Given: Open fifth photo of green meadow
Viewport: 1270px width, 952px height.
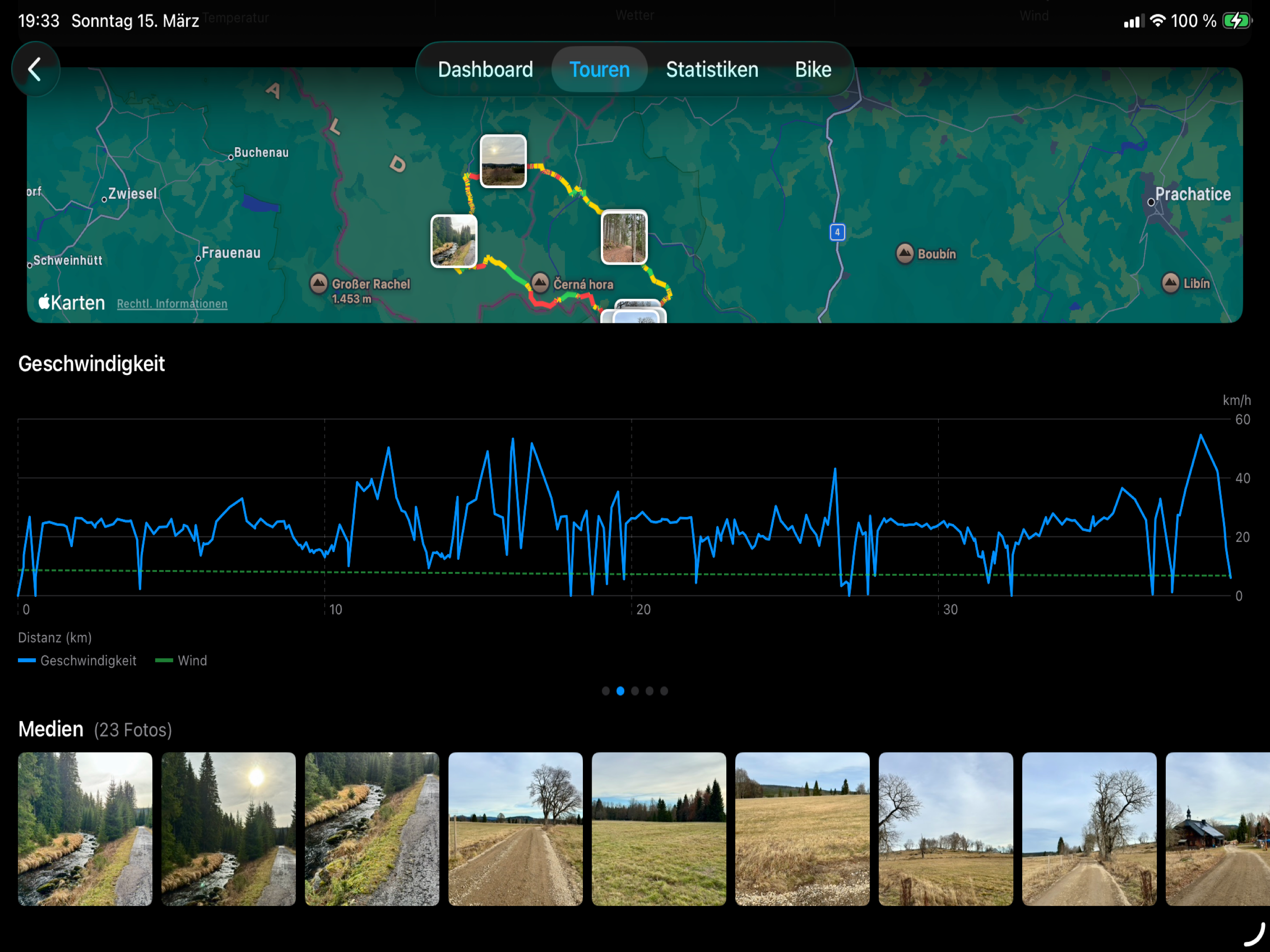Looking at the screenshot, I should pyautogui.click(x=659, y=829).
